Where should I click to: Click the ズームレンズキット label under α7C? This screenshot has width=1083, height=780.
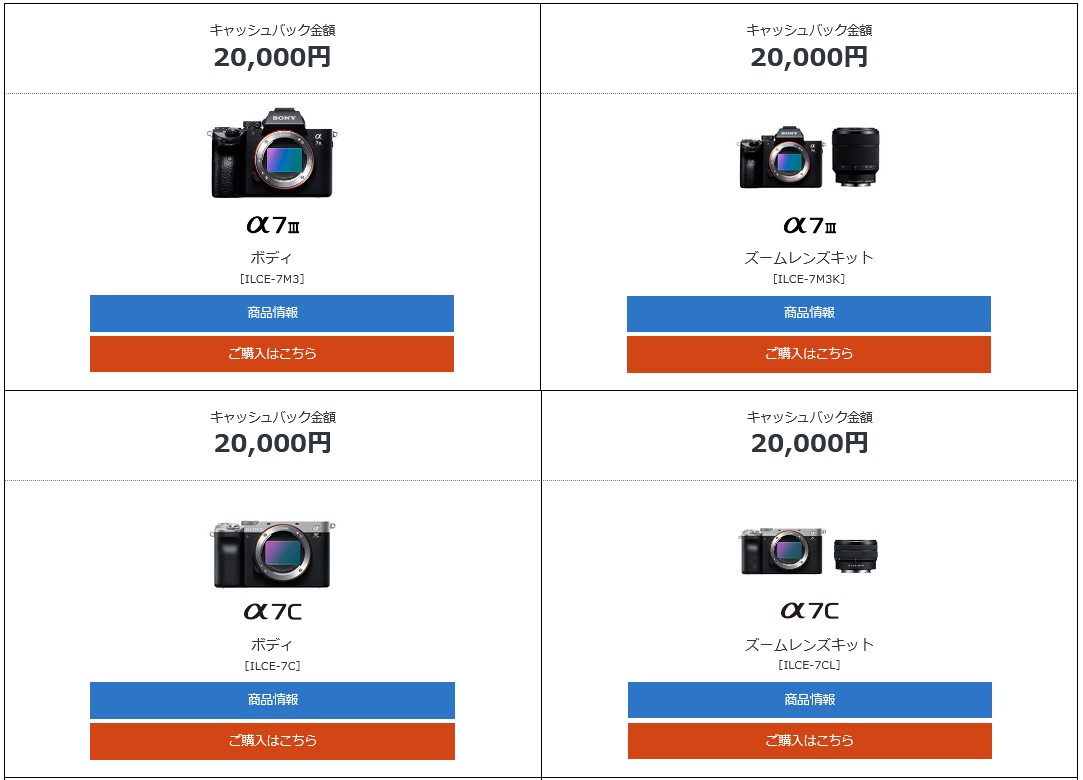pyautogui.click(x=809, y=645)
